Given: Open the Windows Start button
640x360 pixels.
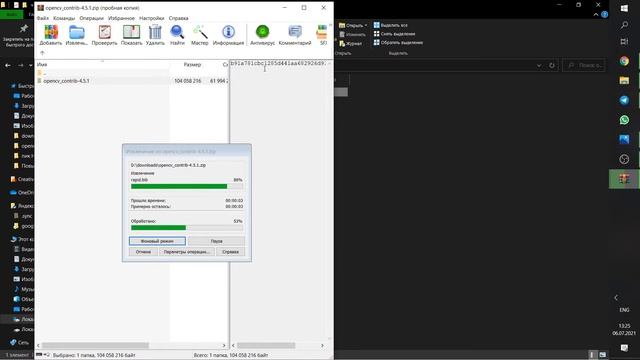Looking at the screenshot, I should pyautogui.click(x=624, y=9).
